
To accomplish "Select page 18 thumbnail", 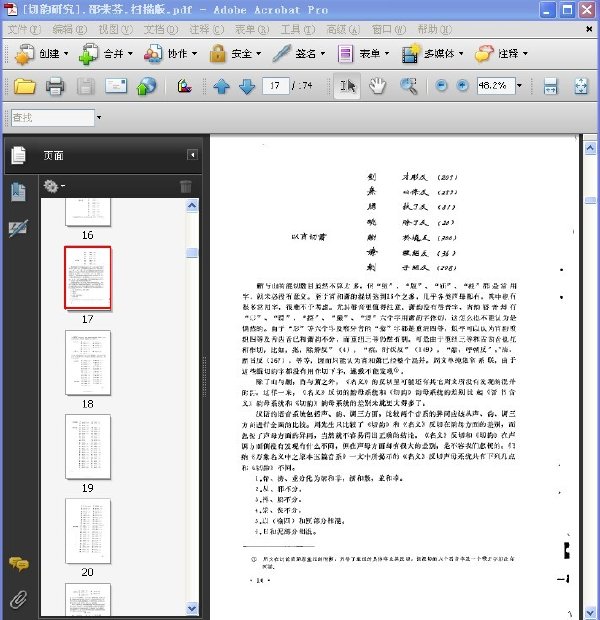I will [88, 363].
